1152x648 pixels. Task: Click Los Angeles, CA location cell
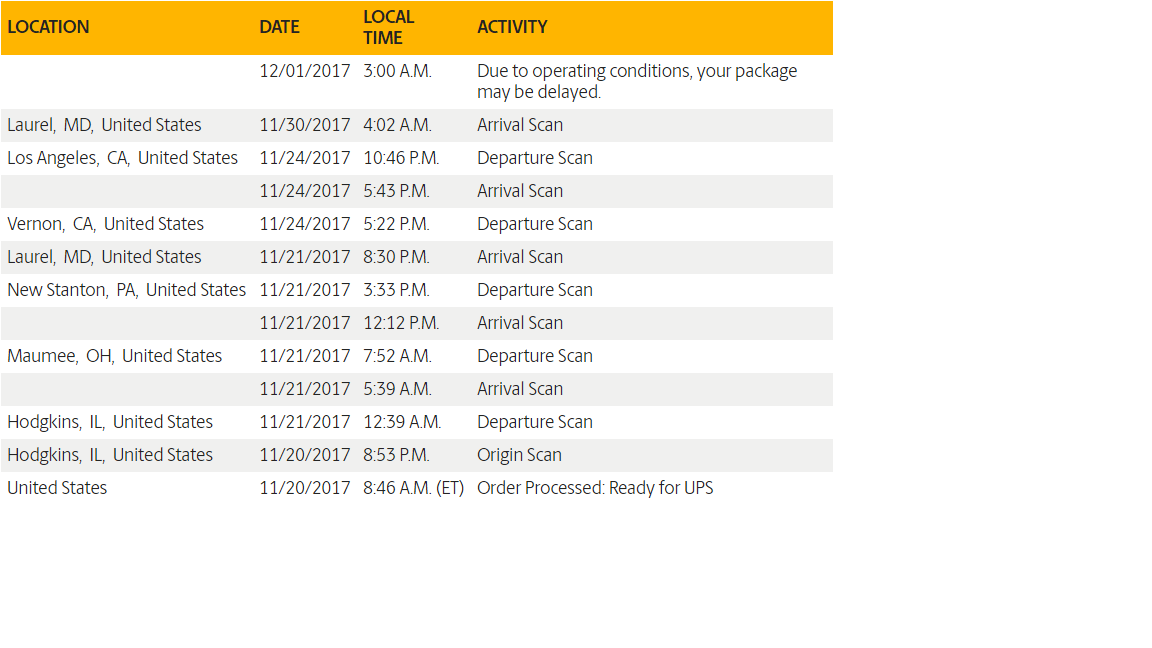122,158
